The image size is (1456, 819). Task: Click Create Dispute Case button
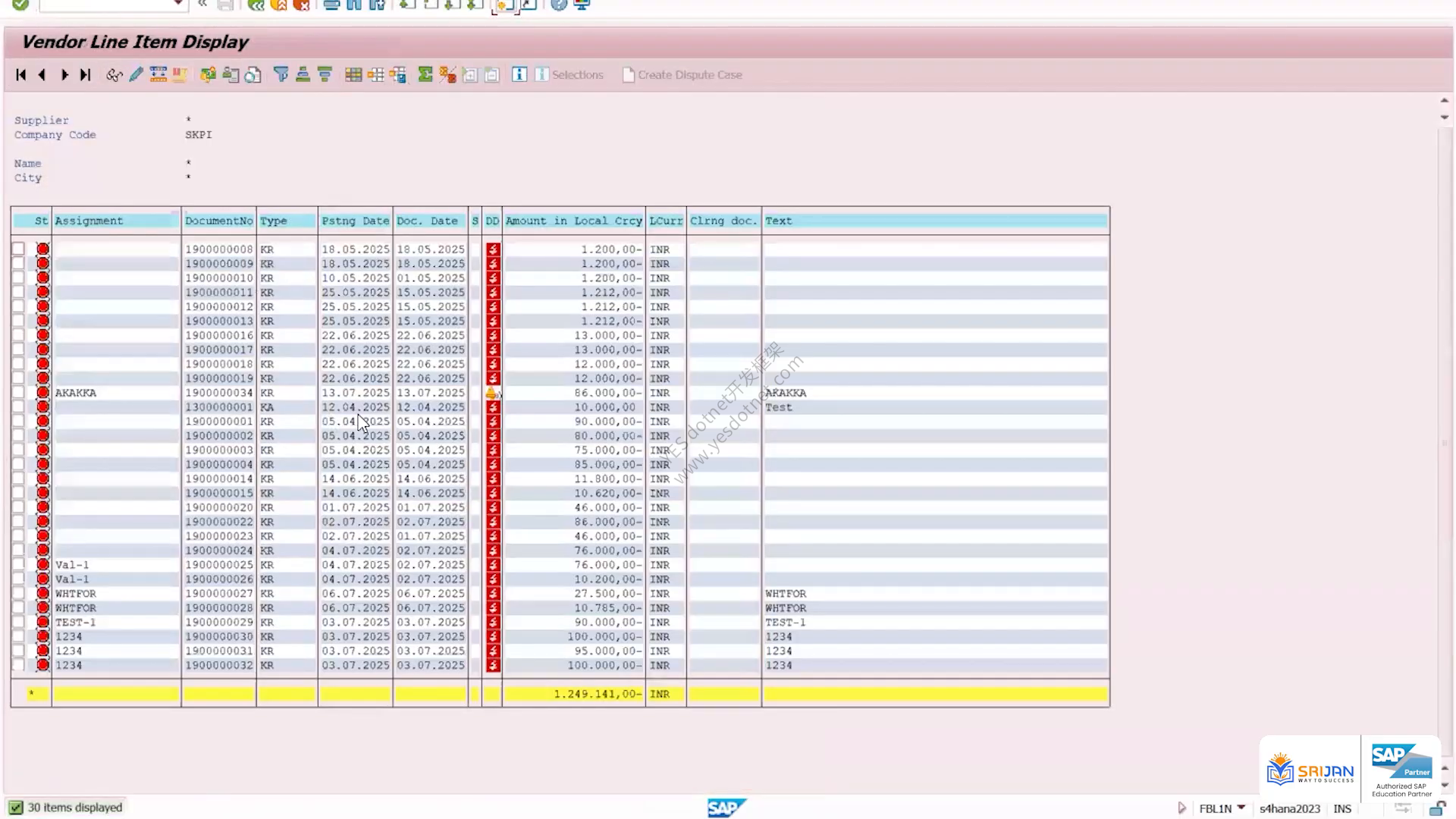coord(682,74)
